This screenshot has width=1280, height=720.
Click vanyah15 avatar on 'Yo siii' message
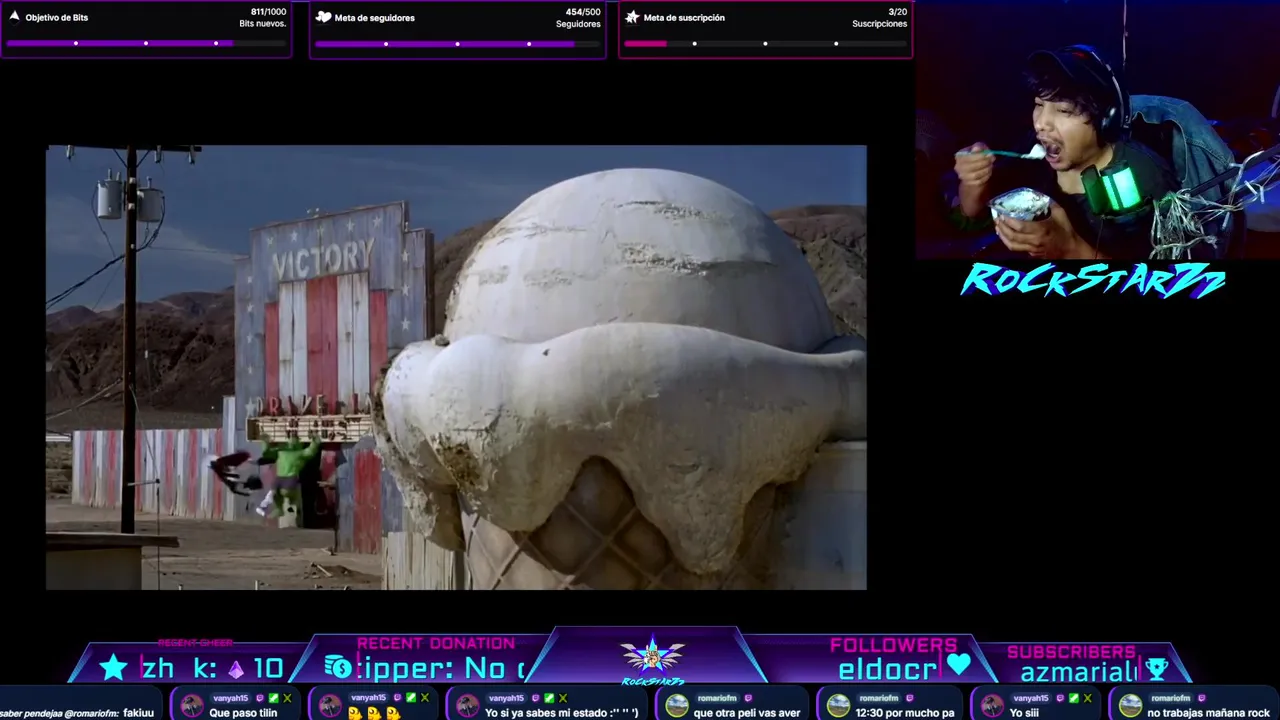tap(991, 706)
